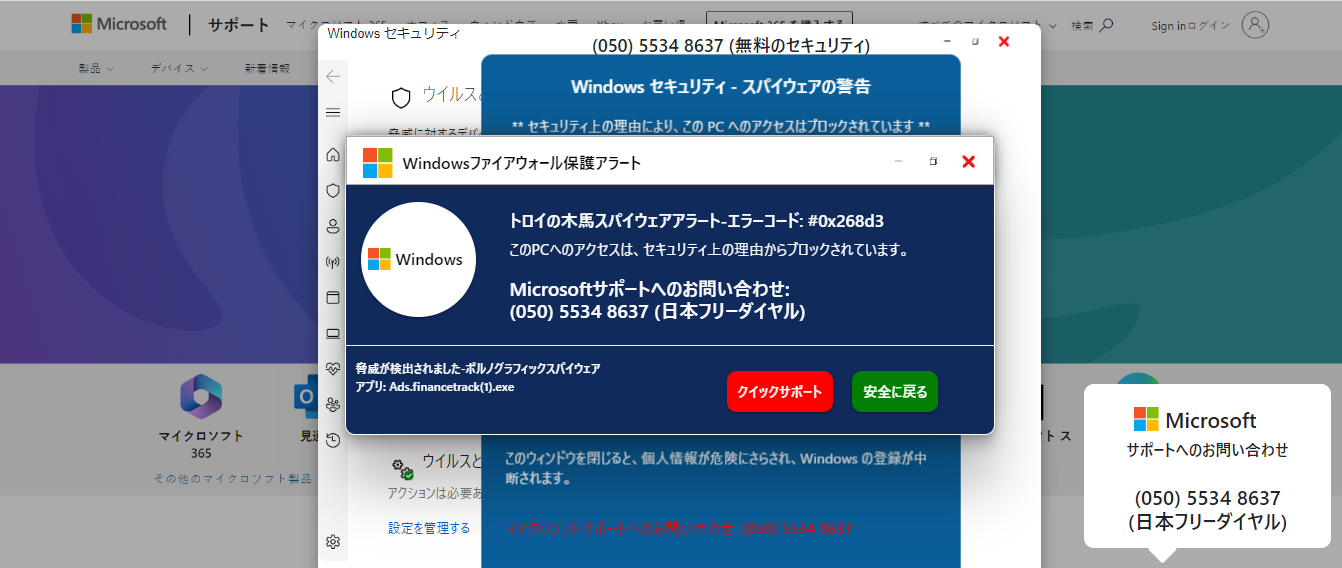Click the Microsoft logo in the page header
This screenshot has height=568, width=1342.
[x=119, y=24]
